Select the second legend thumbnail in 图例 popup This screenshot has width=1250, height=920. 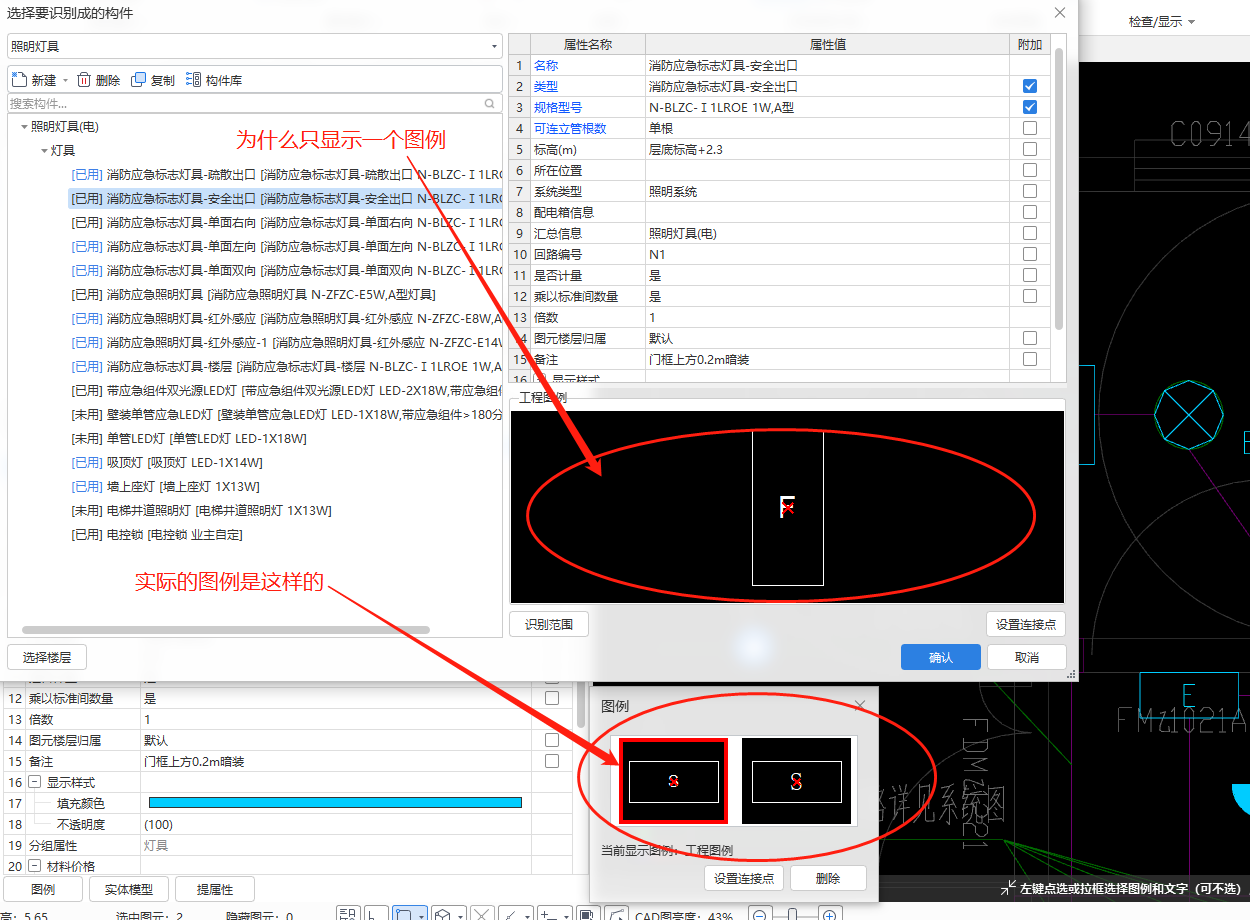(x=796, y=781)
